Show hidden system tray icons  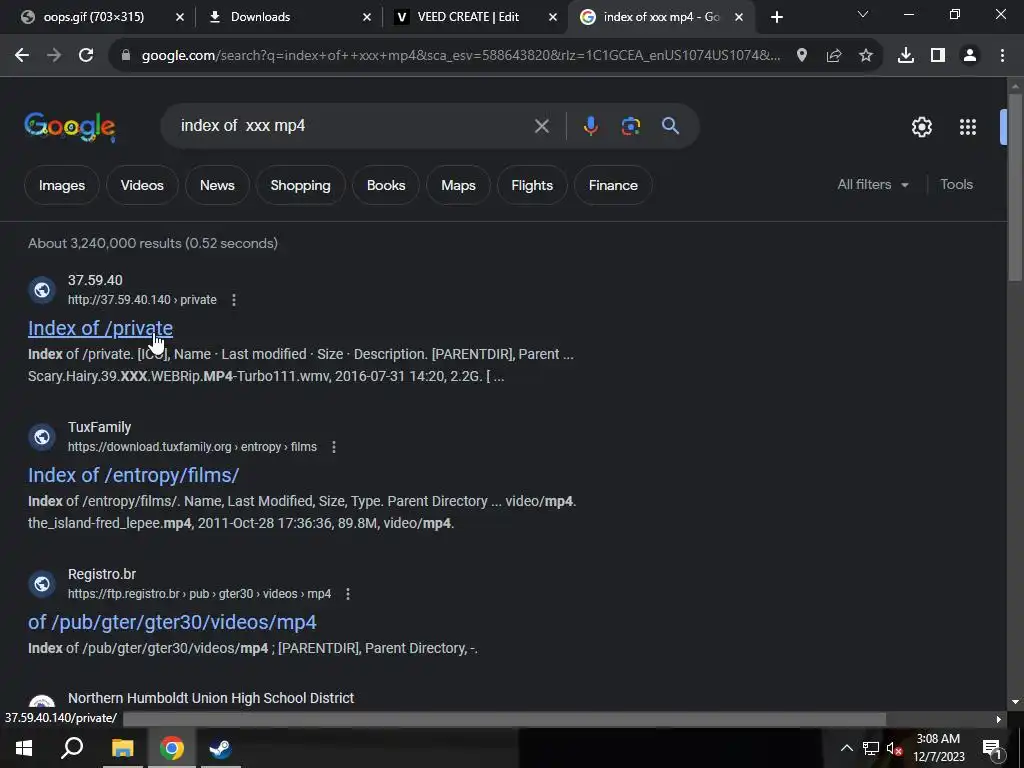[846, 748]
